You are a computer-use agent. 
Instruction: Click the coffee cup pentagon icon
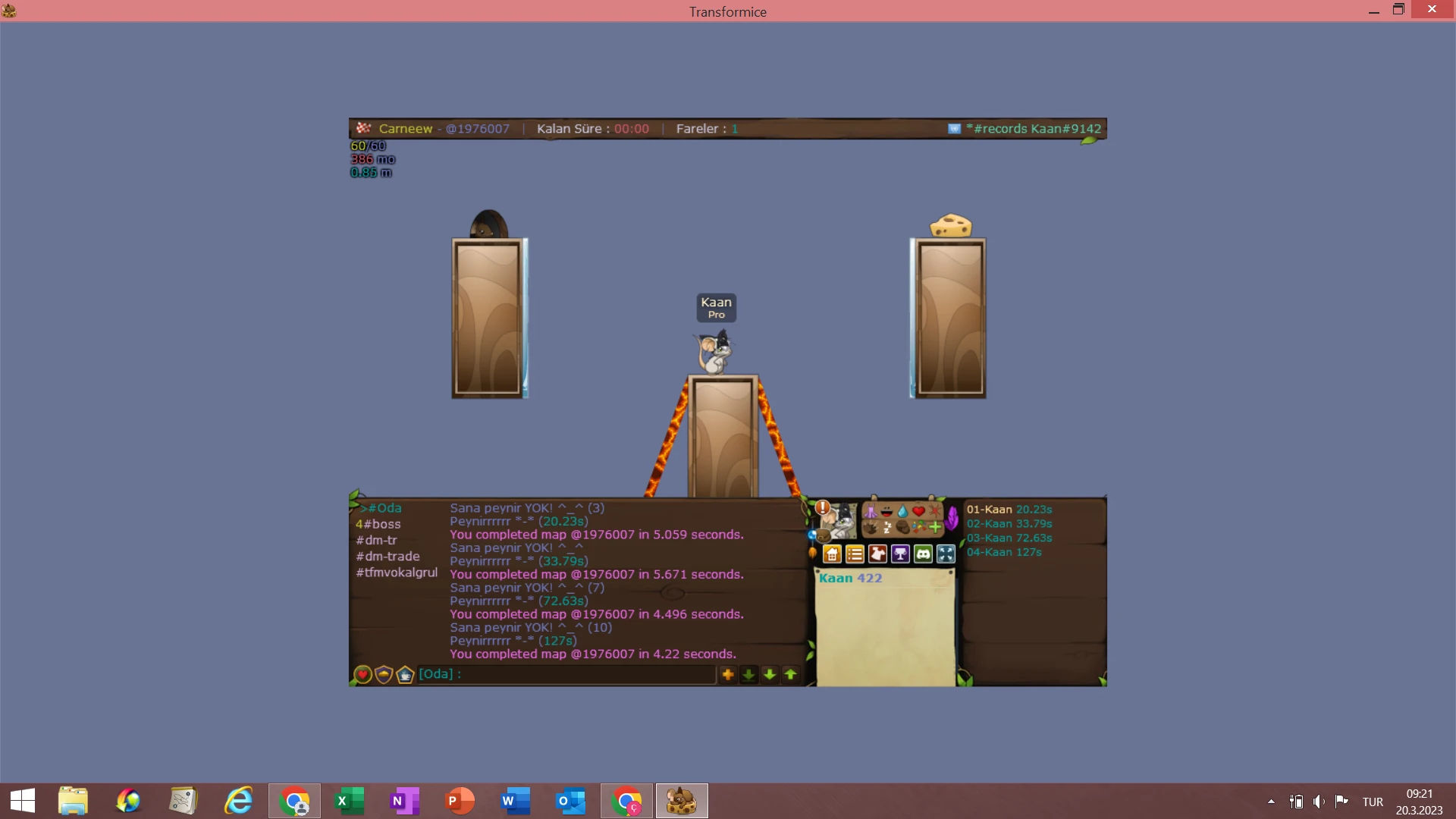[405, 675]
